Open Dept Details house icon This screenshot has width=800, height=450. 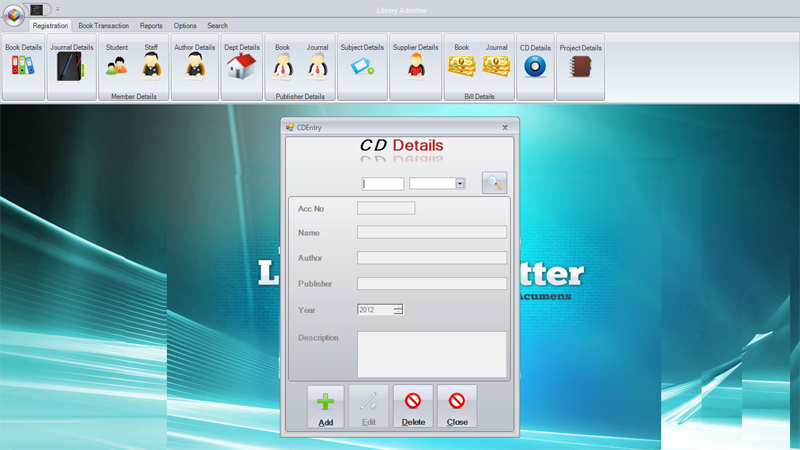pos(242,66)
